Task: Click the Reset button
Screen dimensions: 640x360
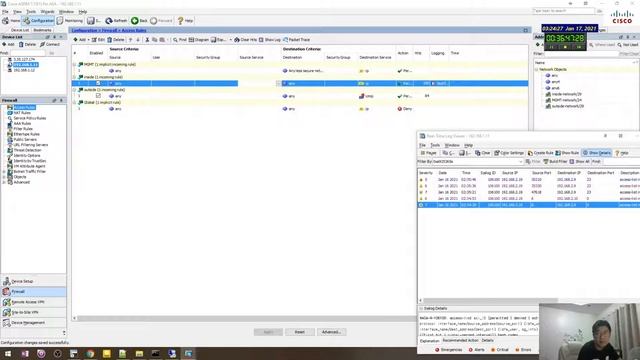Action: tap(300, 332)
